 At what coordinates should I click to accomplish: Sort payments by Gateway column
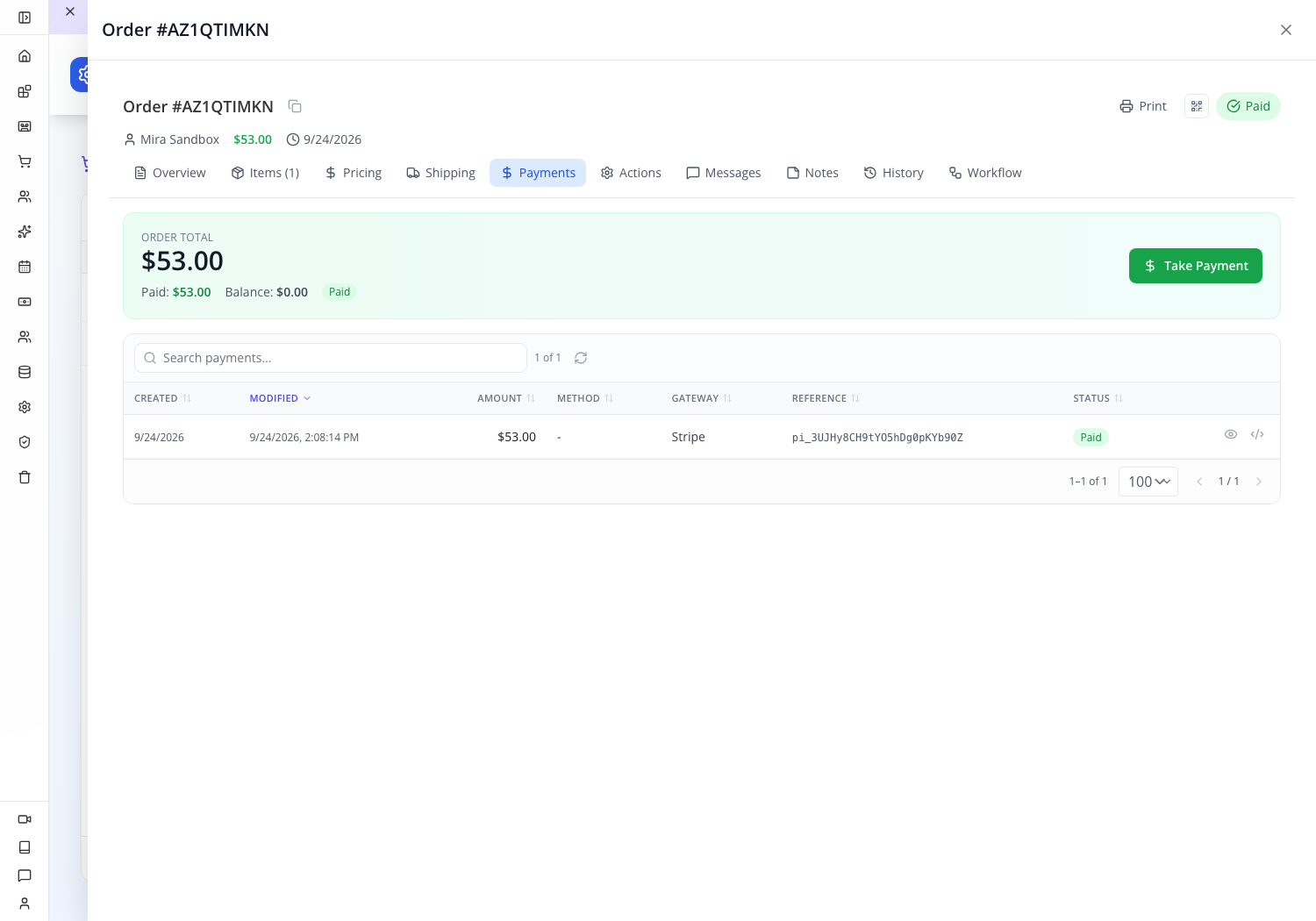tap(702, 398)
